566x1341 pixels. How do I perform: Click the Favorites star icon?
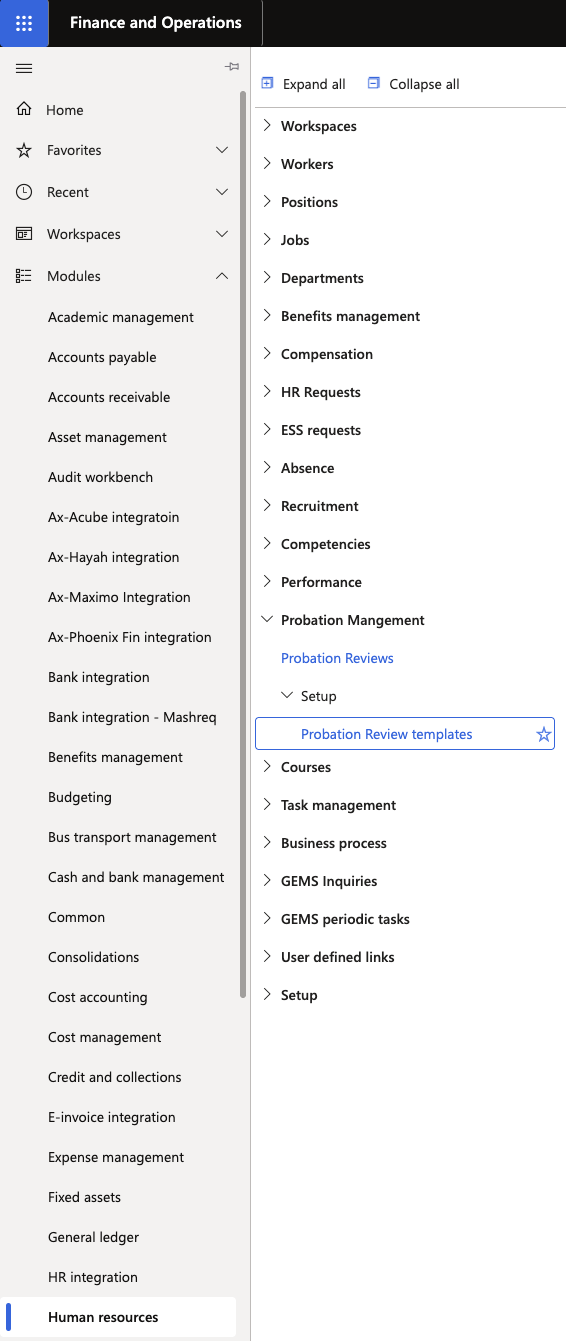click(x=24, y=150)
